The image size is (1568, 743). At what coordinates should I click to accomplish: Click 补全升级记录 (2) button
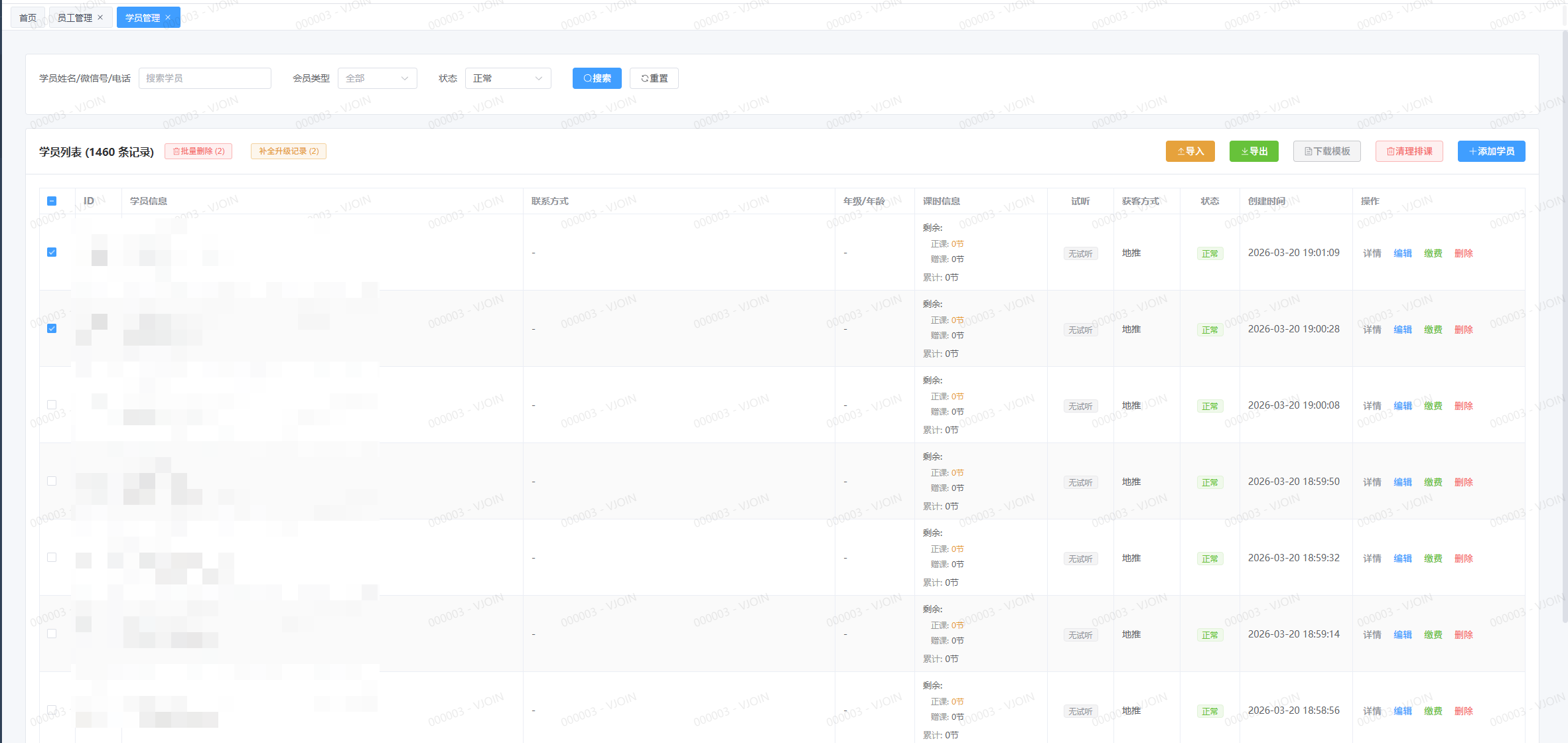pyautogui.click(x=288, y=151)
